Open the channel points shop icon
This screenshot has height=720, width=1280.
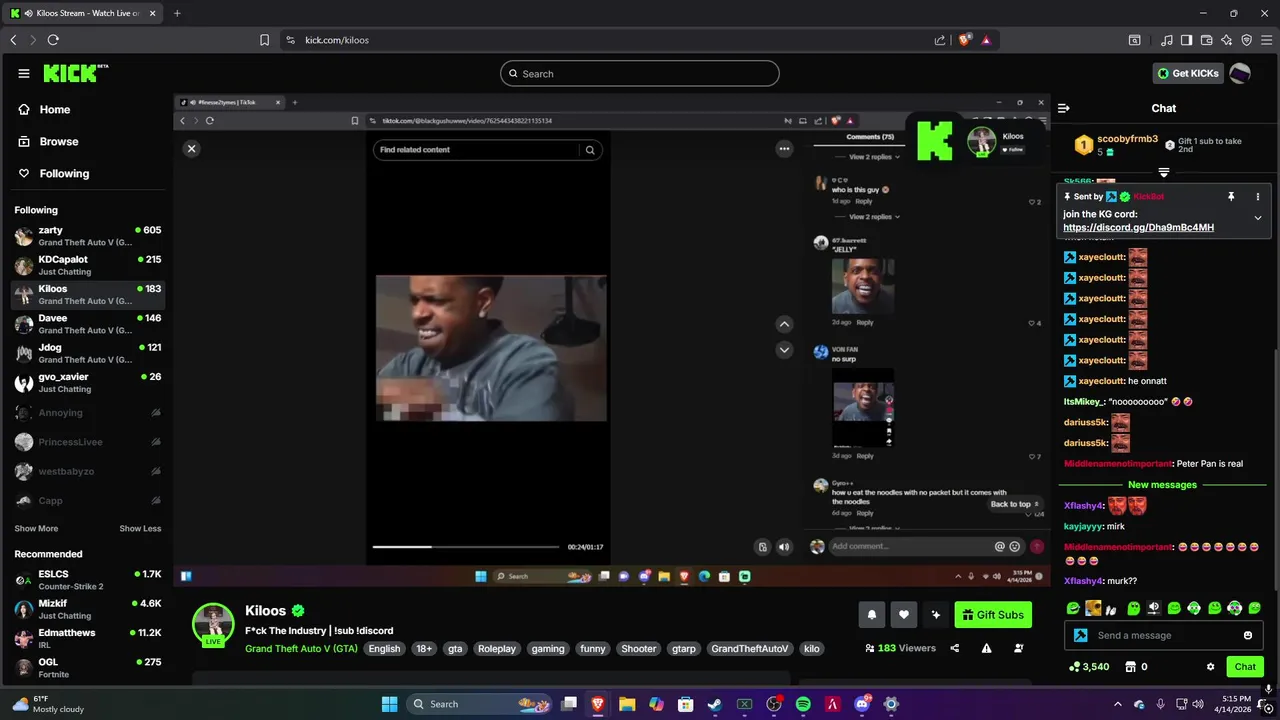[1131, 667]
